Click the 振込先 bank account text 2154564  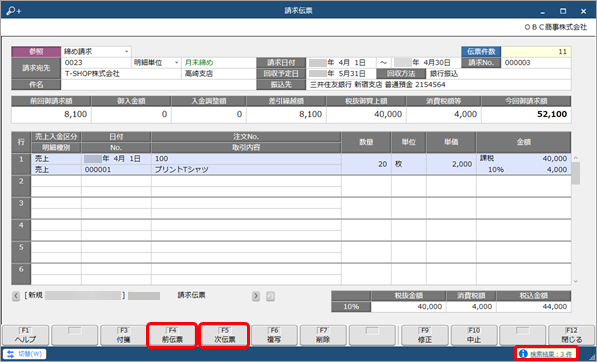430,85
